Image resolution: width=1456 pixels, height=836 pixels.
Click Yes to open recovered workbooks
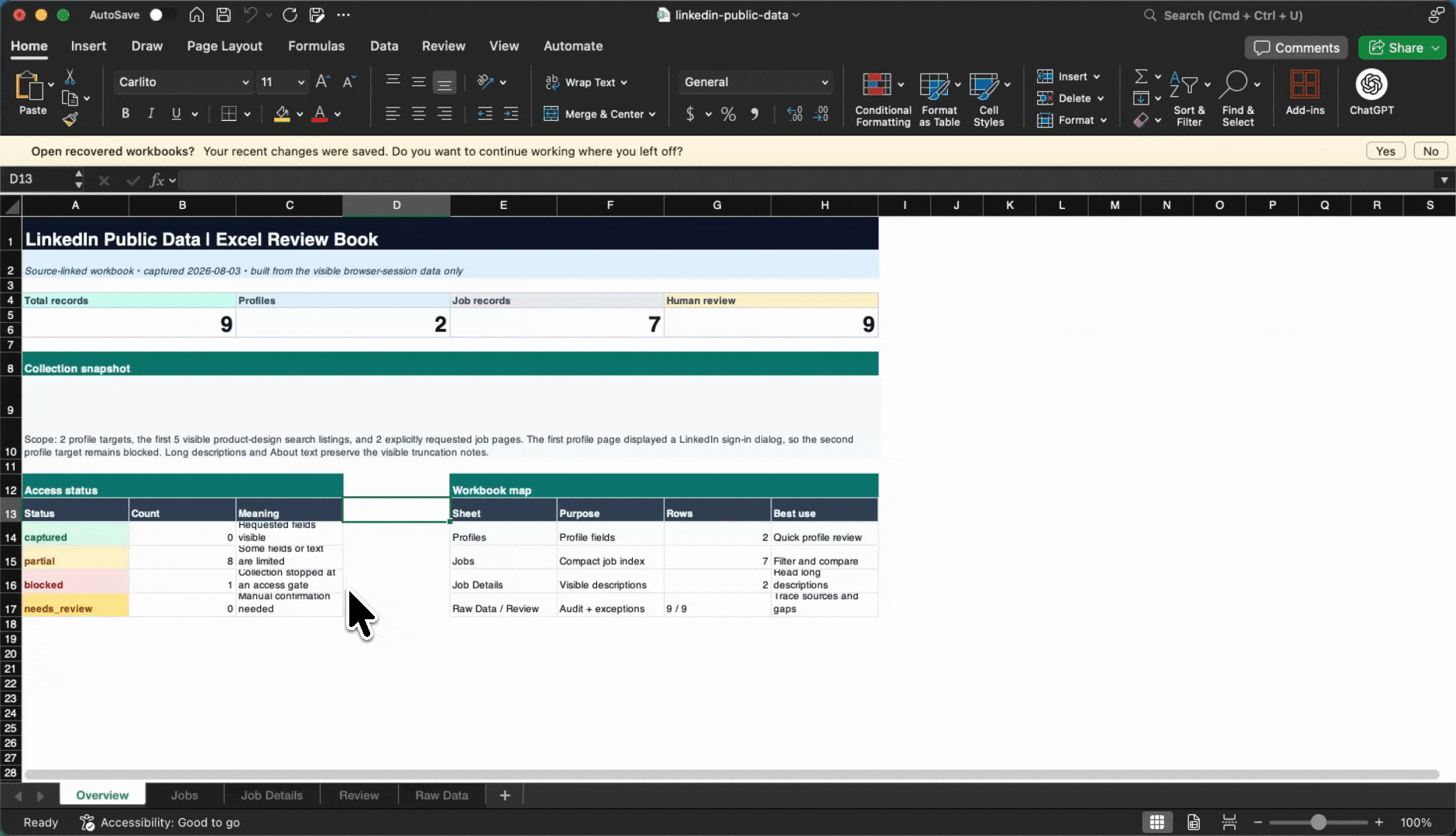(x=1386, y=152)
